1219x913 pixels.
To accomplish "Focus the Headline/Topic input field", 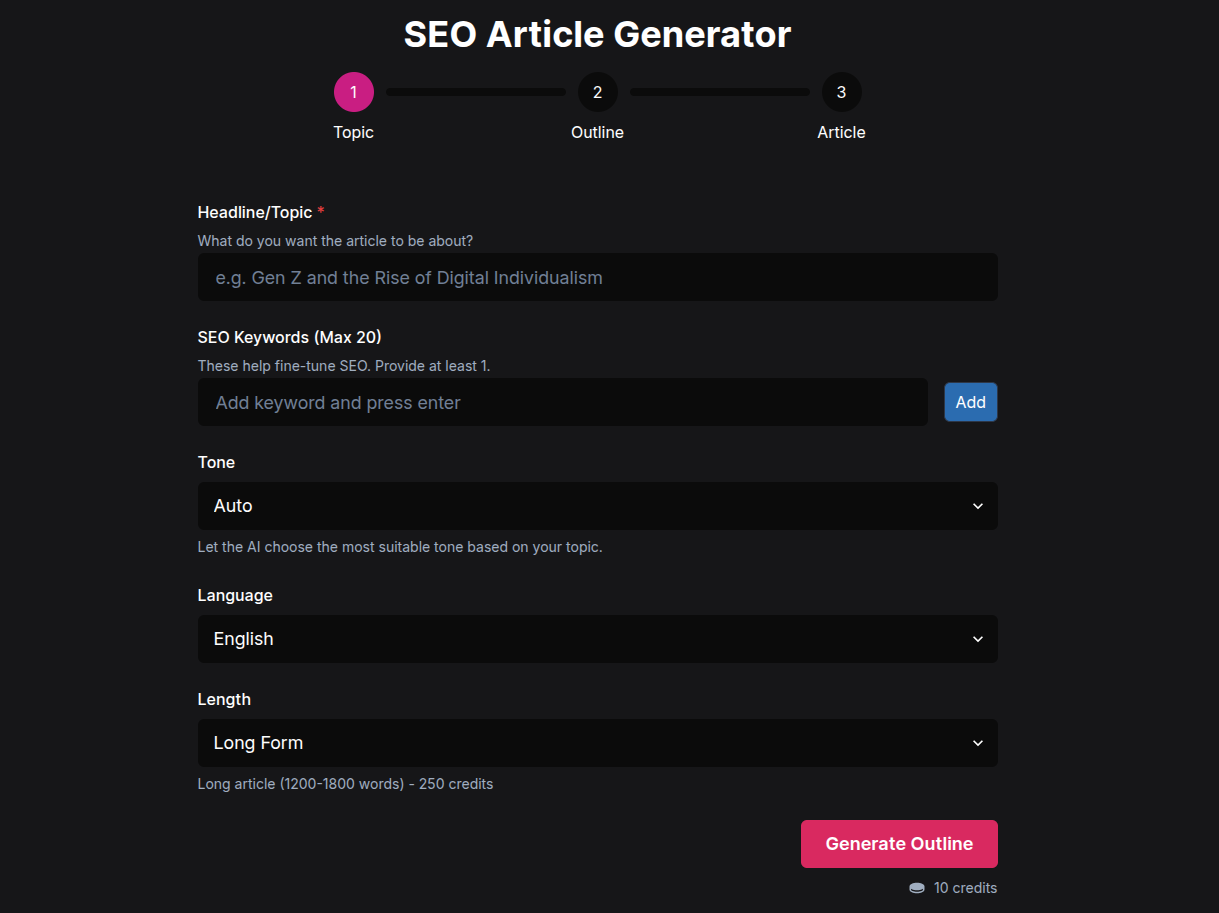I will coord(597,277).
